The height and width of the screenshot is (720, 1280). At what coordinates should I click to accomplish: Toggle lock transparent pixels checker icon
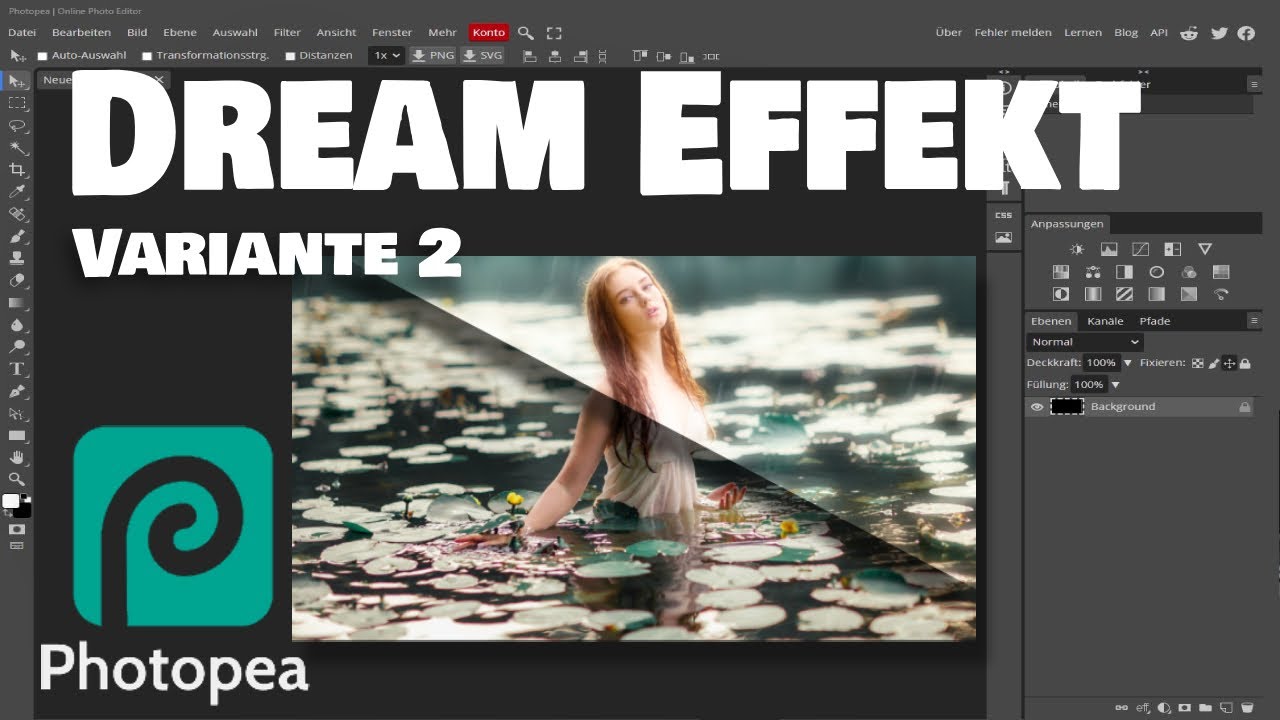click(x=1197, y=363)
